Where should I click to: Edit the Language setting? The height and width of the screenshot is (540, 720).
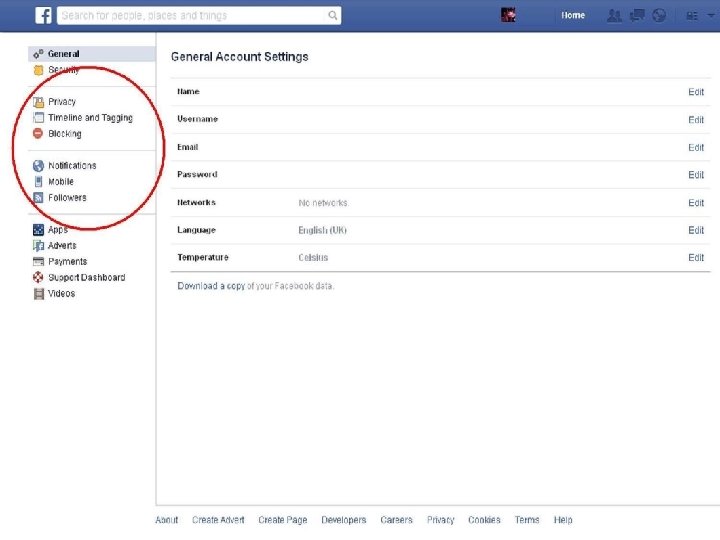pyautogui.click(x=696, y=230)
